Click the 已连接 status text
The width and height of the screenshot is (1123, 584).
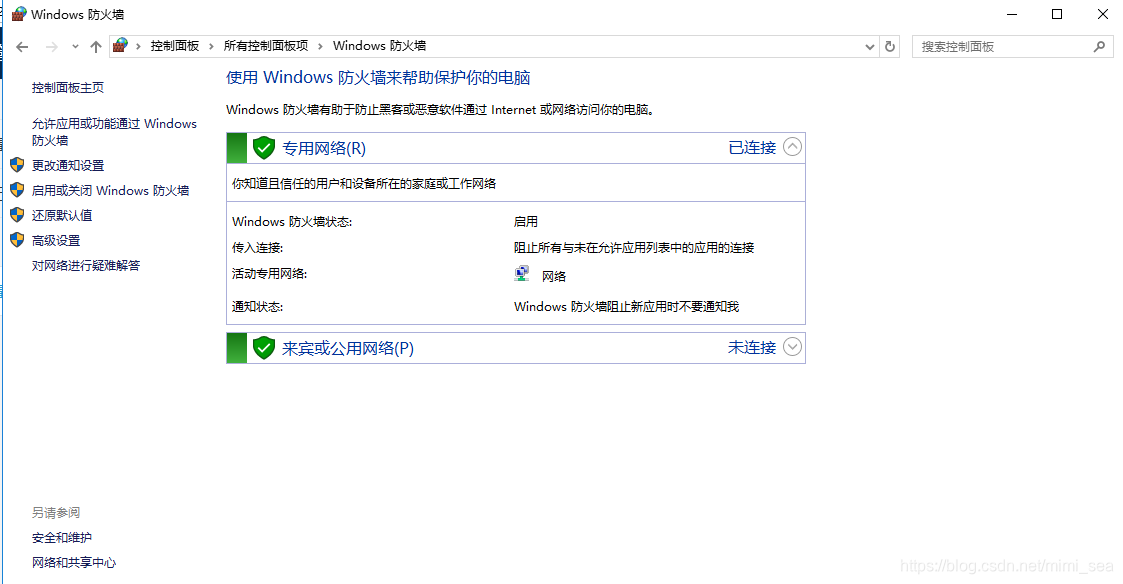[x=752, y=148]
